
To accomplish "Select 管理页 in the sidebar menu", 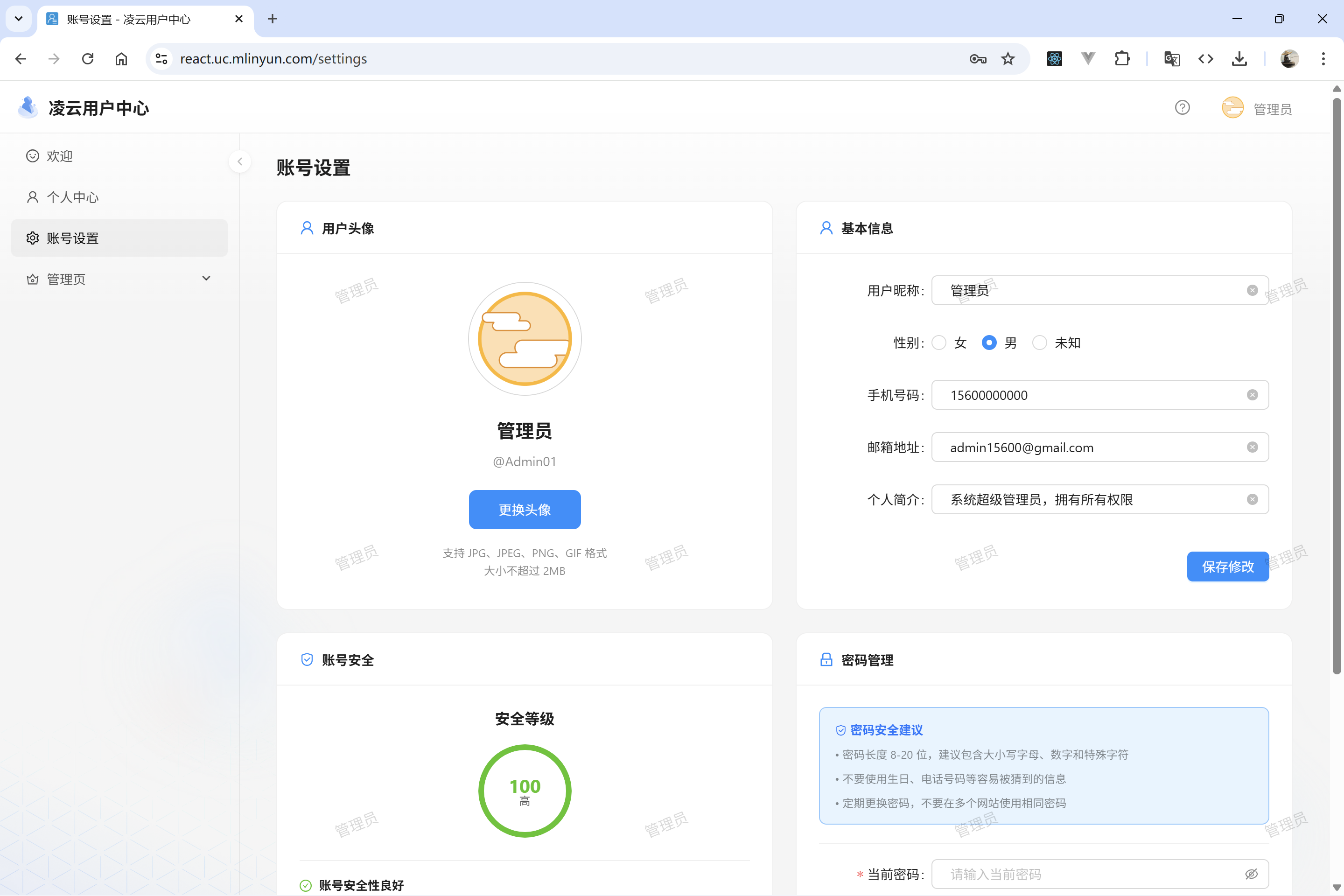I will (x=64, y=279).
